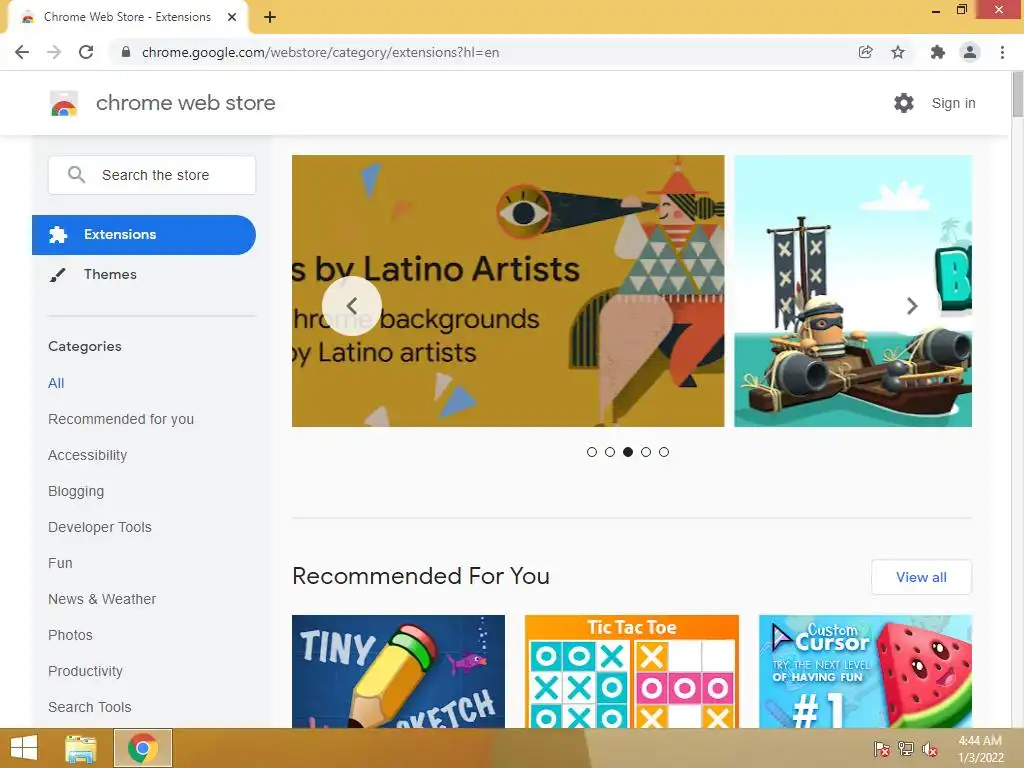Select the fifth carousel dot
Screen dimensions: 1024x768
point(664,452)
